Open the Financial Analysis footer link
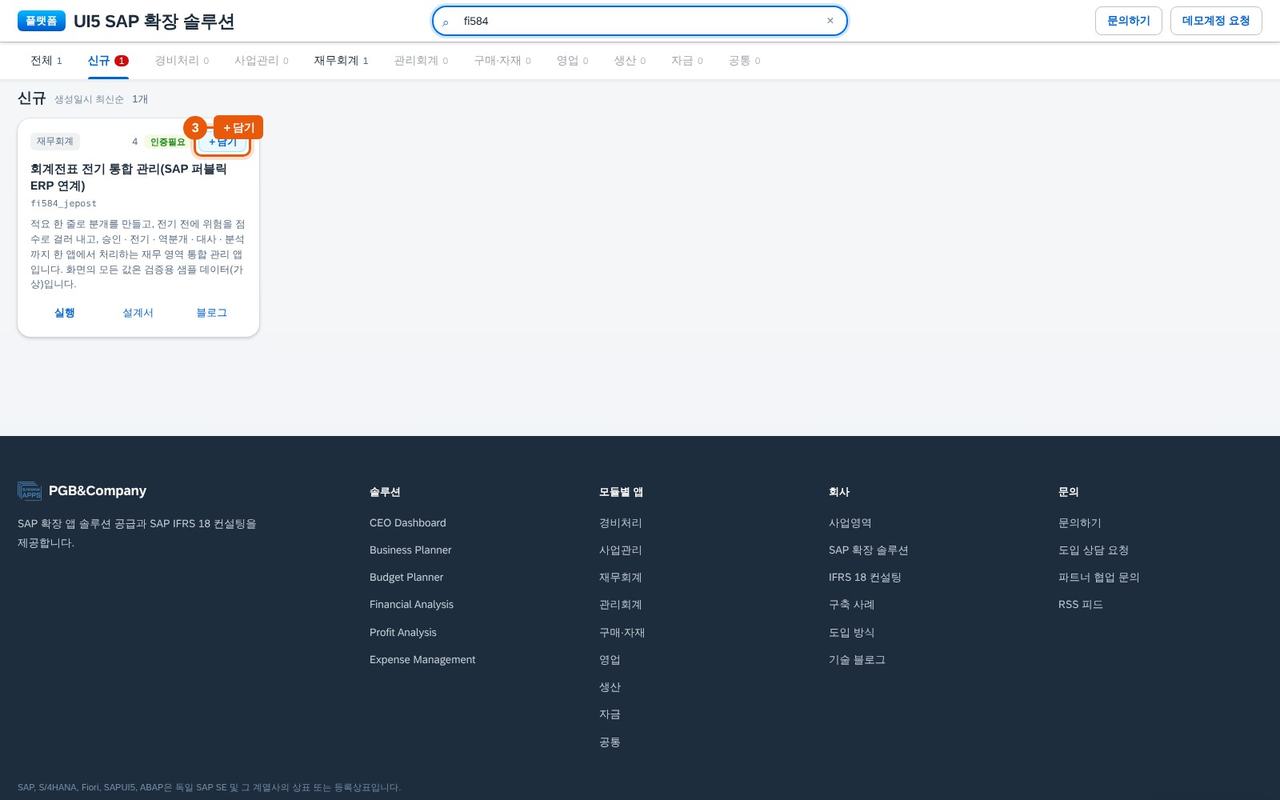This screenshot has height=800, width=1280. pos(411,604)
